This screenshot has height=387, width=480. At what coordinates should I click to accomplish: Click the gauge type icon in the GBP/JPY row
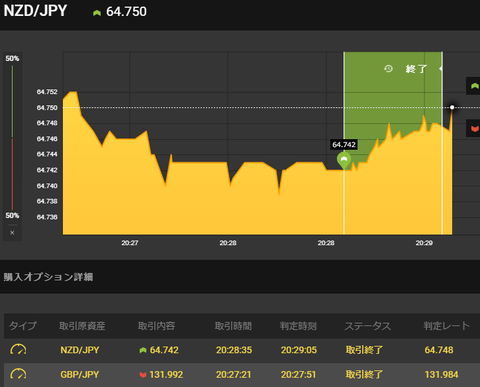[x=18, y=374]
